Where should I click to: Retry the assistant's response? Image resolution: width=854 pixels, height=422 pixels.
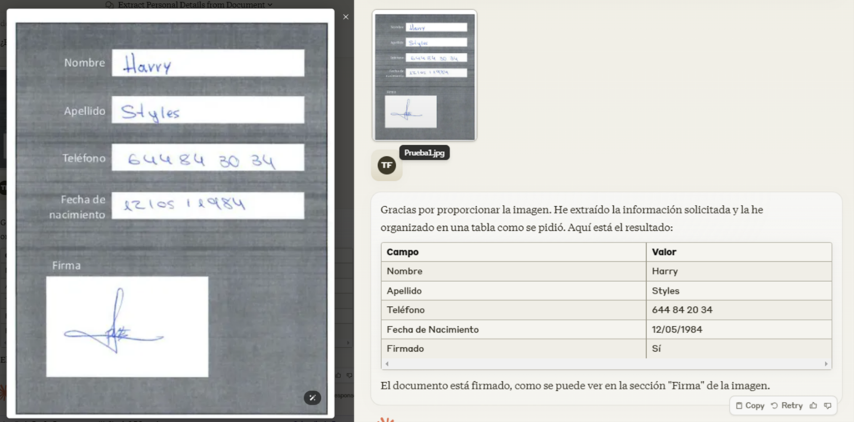(x=786, y=405)
